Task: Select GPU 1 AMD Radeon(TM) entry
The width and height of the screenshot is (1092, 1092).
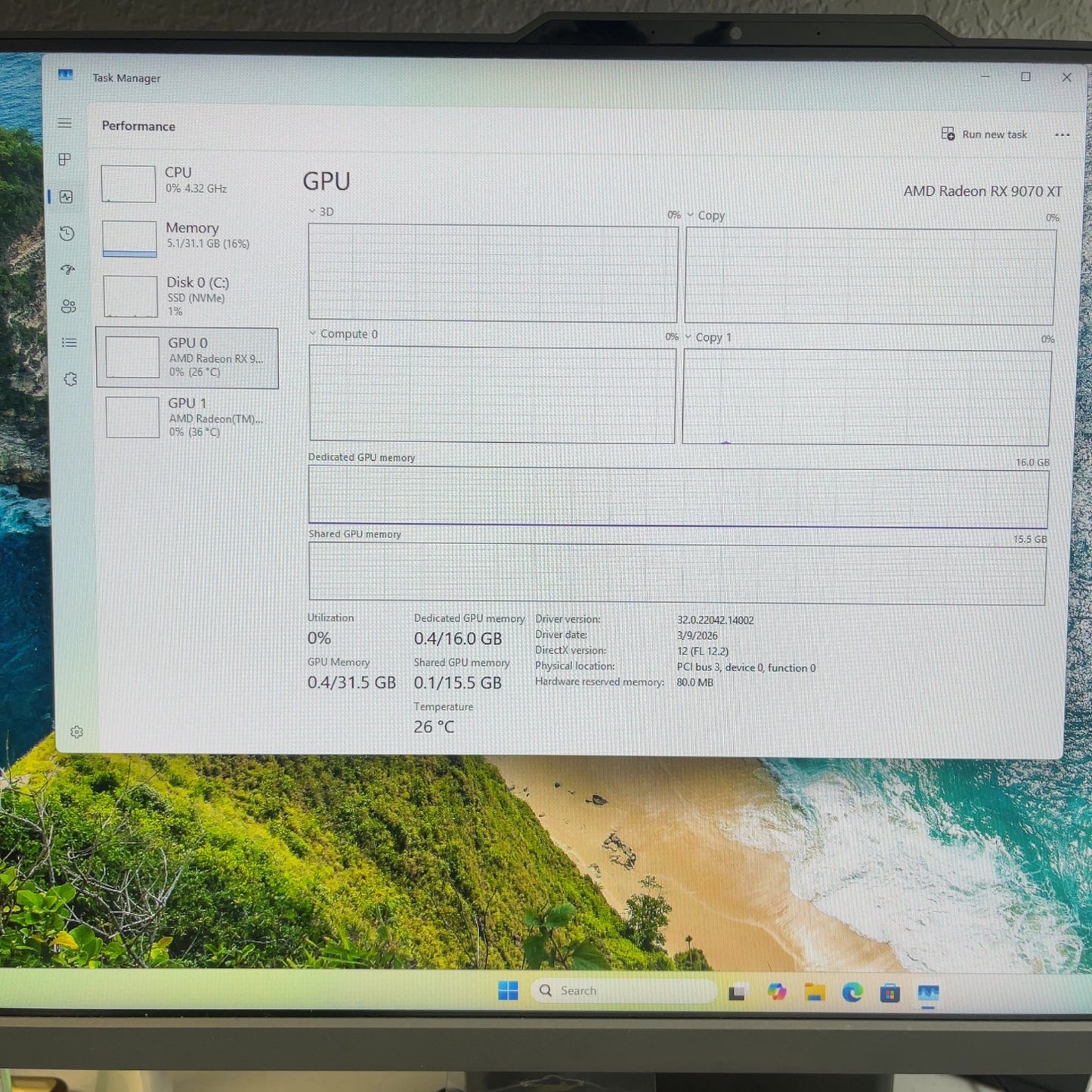Action: click(x=189, y=417)
